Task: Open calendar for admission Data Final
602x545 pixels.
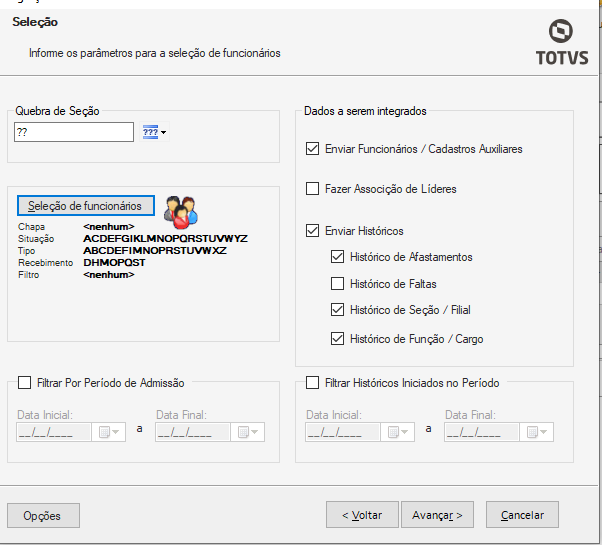Action: (x=247, y=432)
